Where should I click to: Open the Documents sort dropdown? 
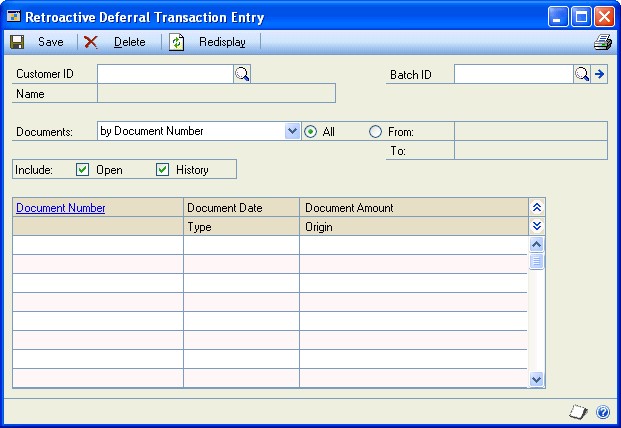[x=292, y=131]
